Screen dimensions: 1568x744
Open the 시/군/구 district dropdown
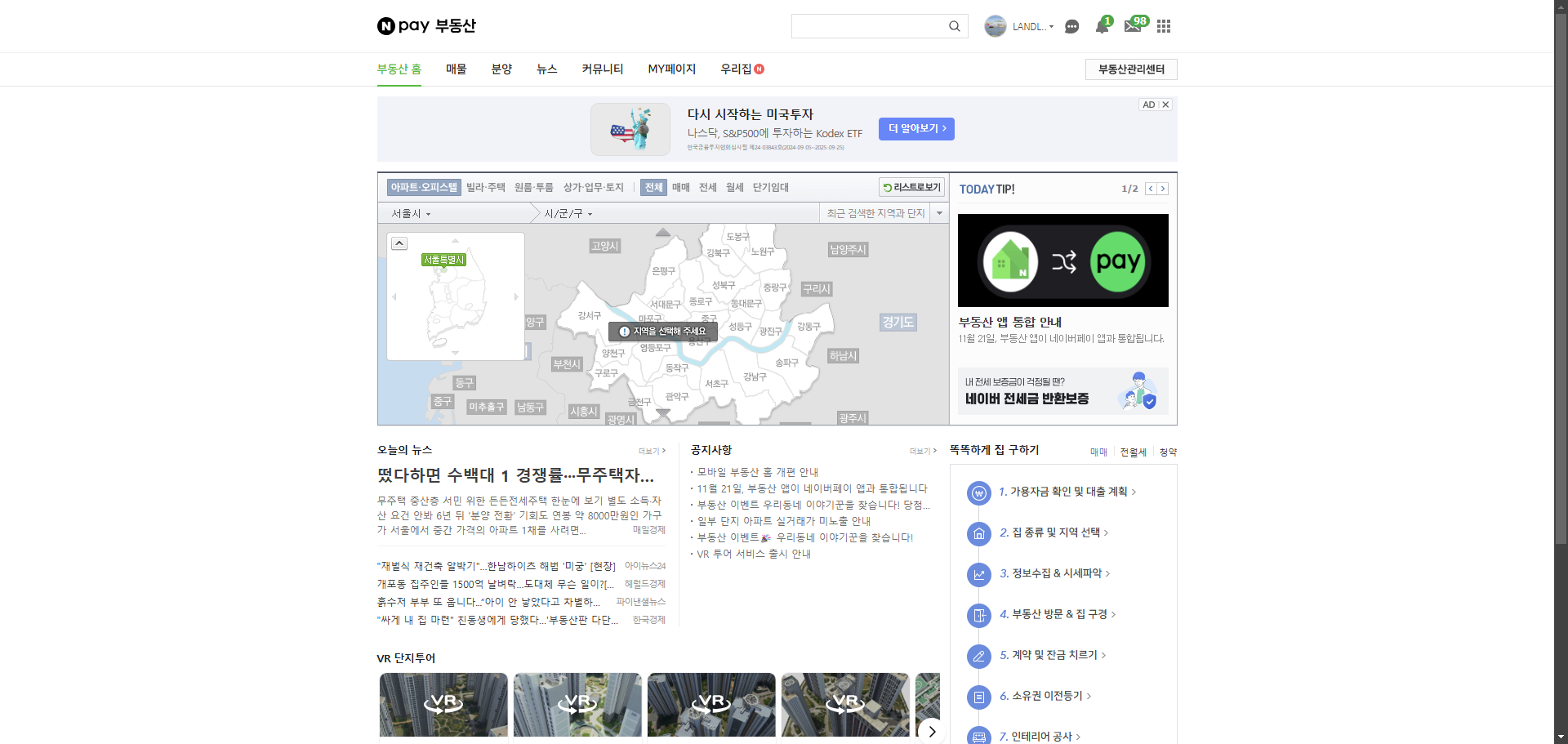[568, 213]
